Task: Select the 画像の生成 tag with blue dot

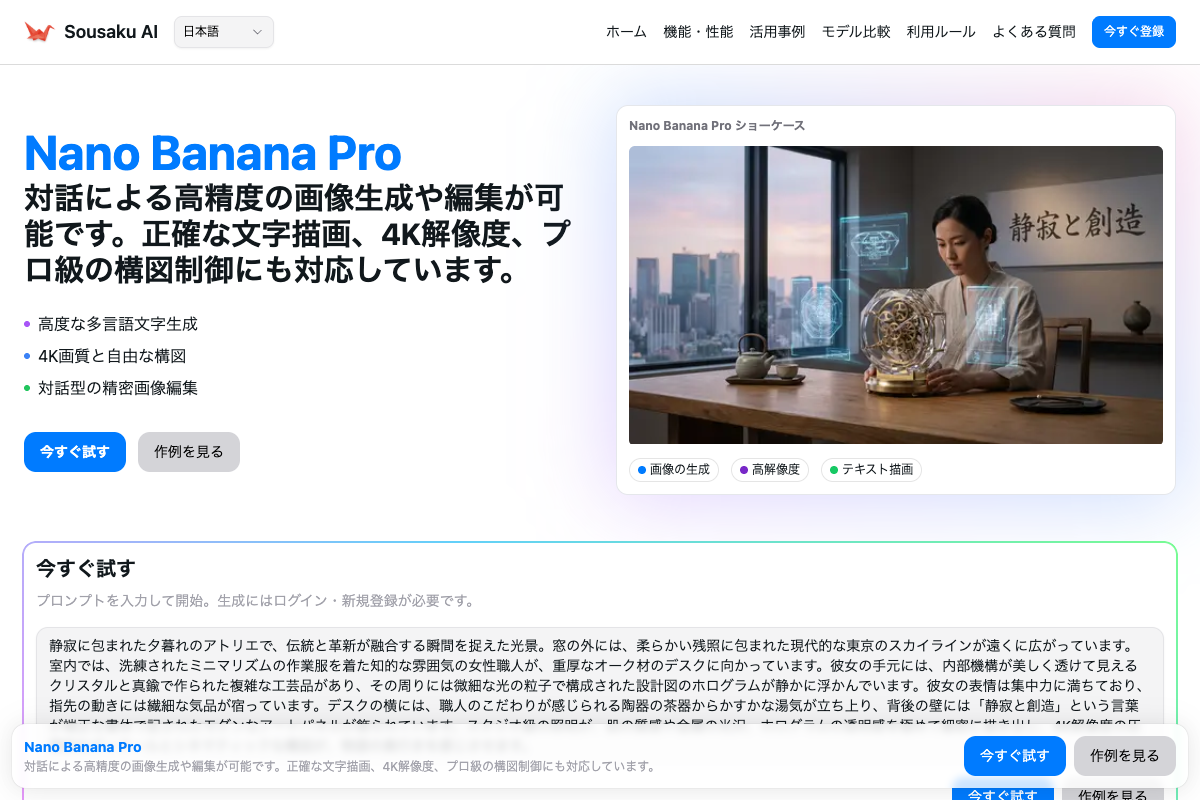Action: 674,469
